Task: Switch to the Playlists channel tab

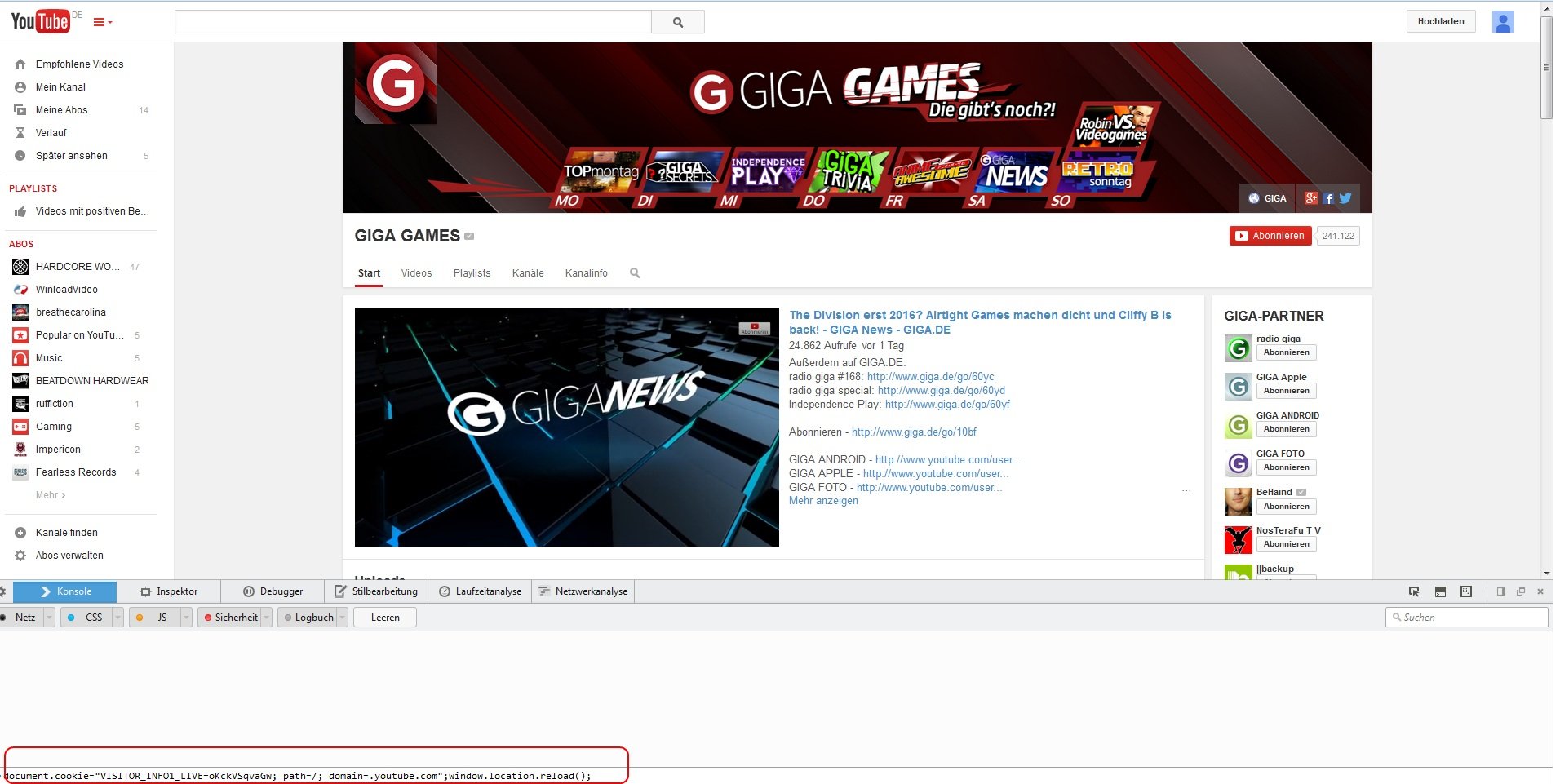Action: [472, 273]
